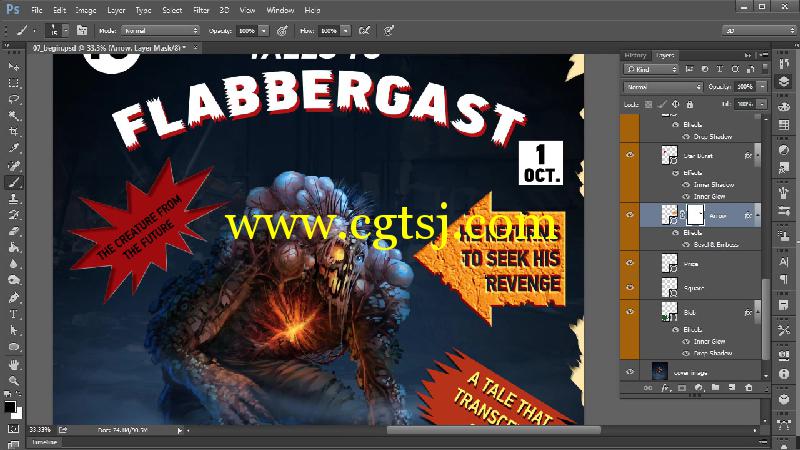
Task: Open the Window menu
Action: (280, 10)
